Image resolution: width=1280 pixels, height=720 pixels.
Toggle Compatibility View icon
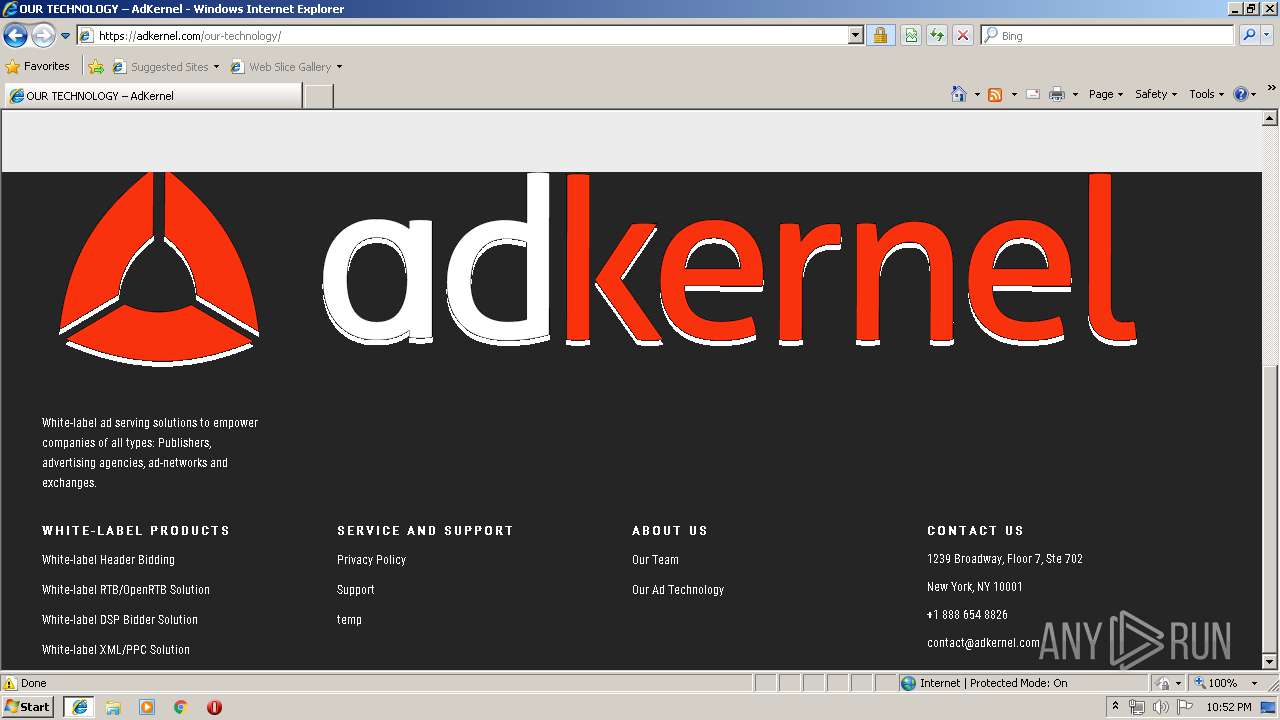[911, 36]
